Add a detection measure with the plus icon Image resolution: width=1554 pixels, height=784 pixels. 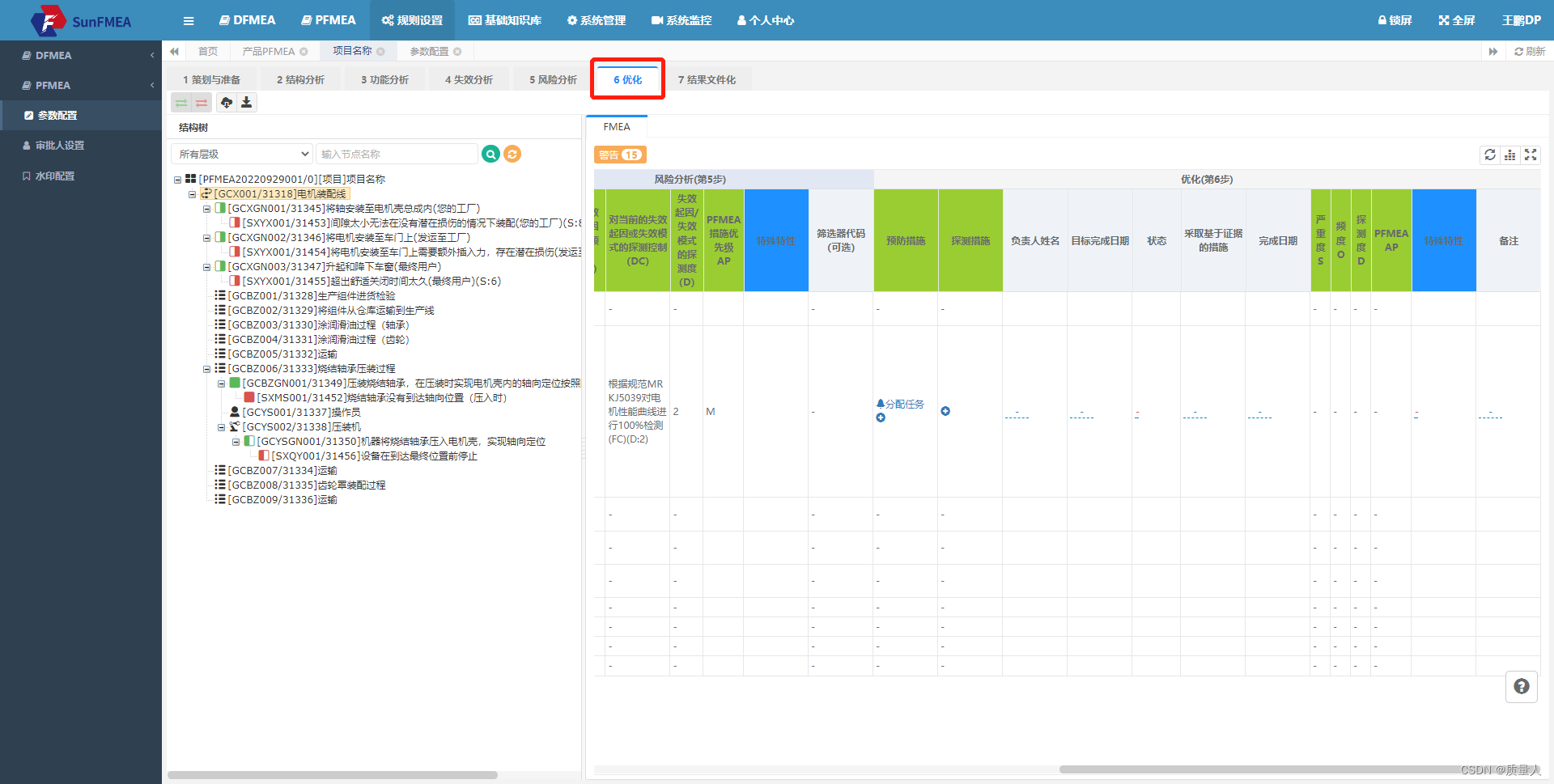pyautogui.click(x=945, y=411)
